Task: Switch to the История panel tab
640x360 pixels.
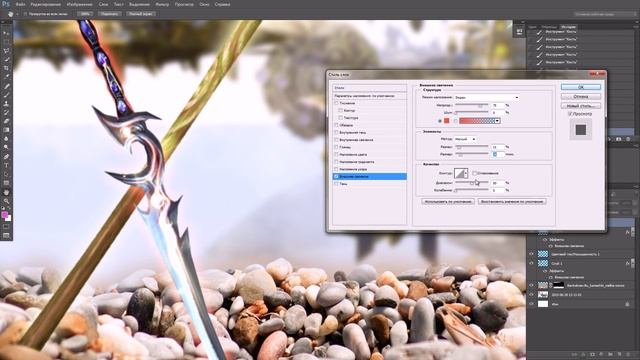Action: pos(568,27)
